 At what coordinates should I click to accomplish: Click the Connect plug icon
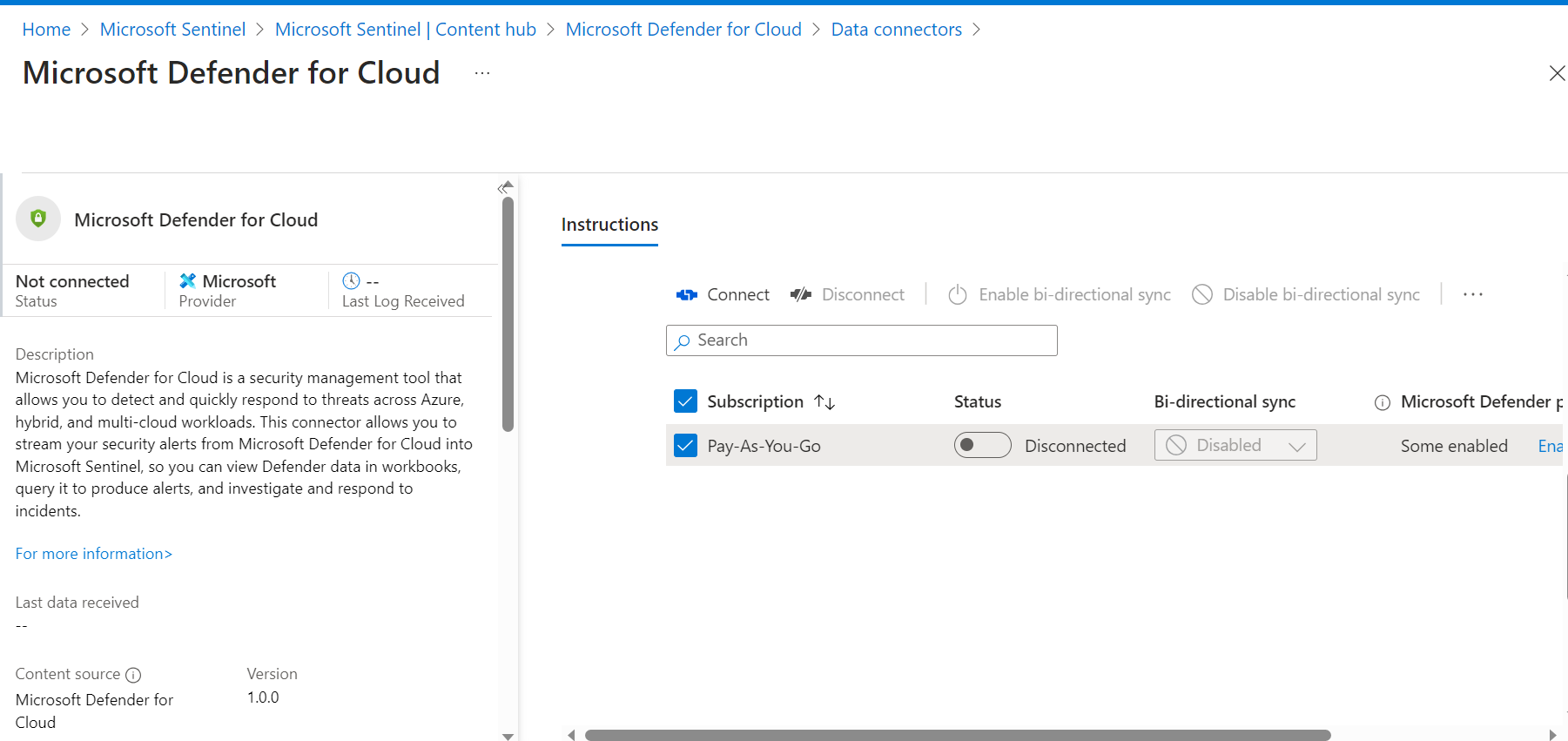tap(686, 295)
